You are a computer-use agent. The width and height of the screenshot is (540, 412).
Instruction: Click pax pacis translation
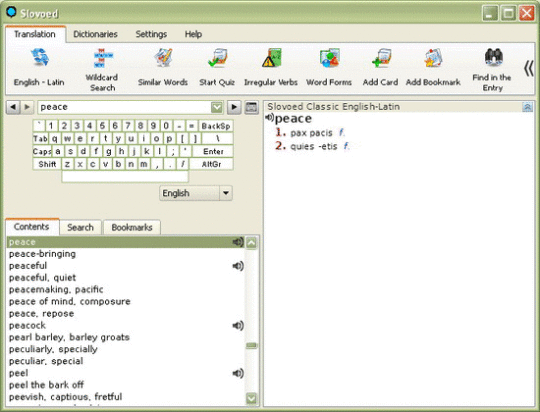click(x=311, y=133)
